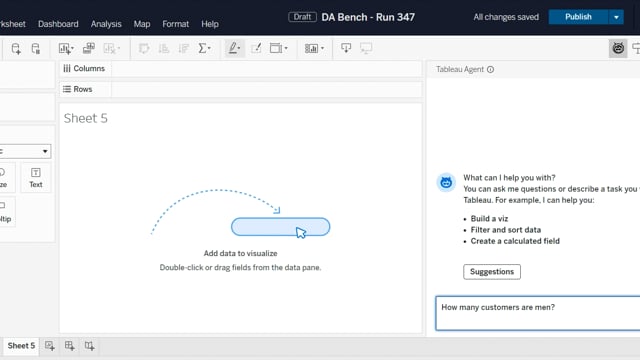This screenshot has height=360, width=640.
Task: Click the Suggestions button
Action: [x=492, y=272]
